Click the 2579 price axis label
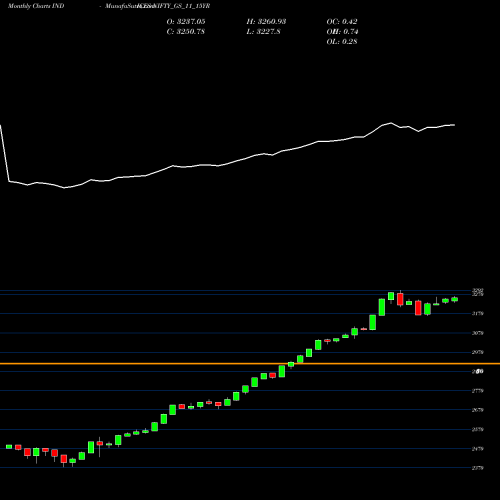The height and width of the screenshot is (500, 500). tap(478, 429)
